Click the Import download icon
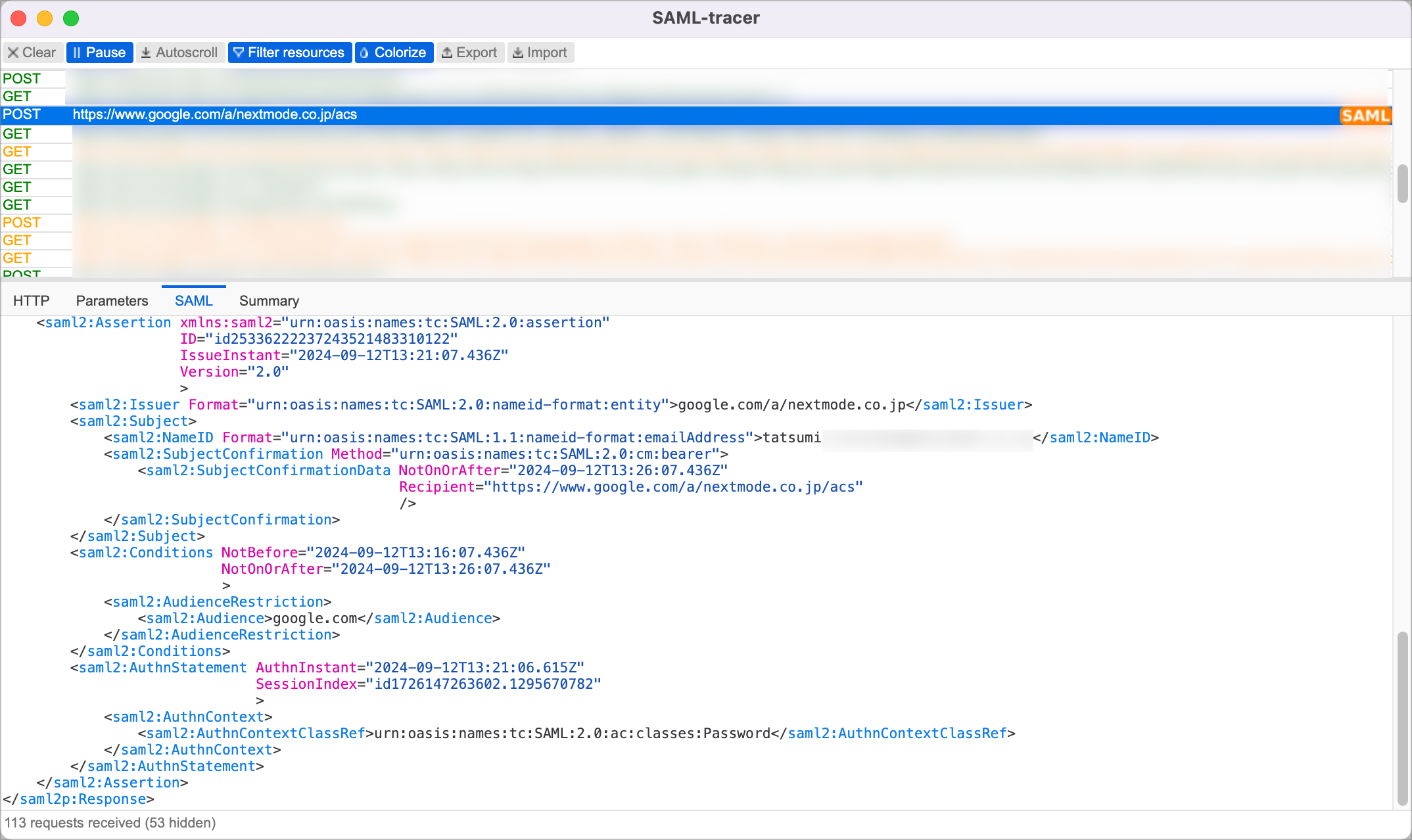This screenshot has width=1412, height=840. coord(519,52)
